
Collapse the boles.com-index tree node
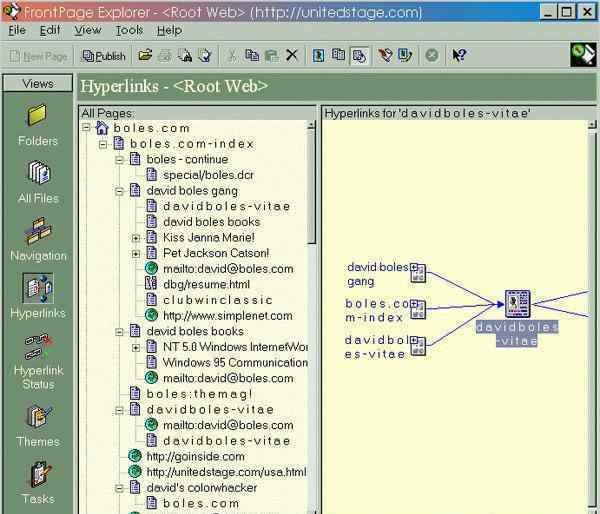103,144
